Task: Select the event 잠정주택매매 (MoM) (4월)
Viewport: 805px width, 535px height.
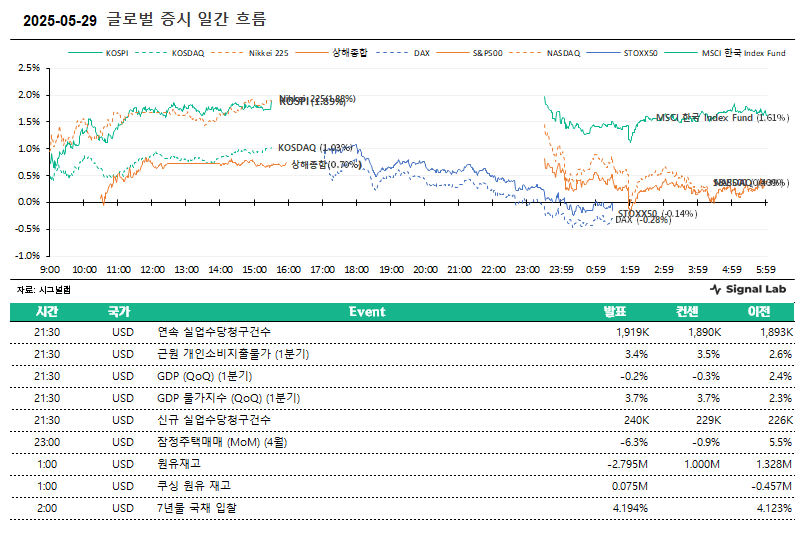Action: [x=222, y=442]
